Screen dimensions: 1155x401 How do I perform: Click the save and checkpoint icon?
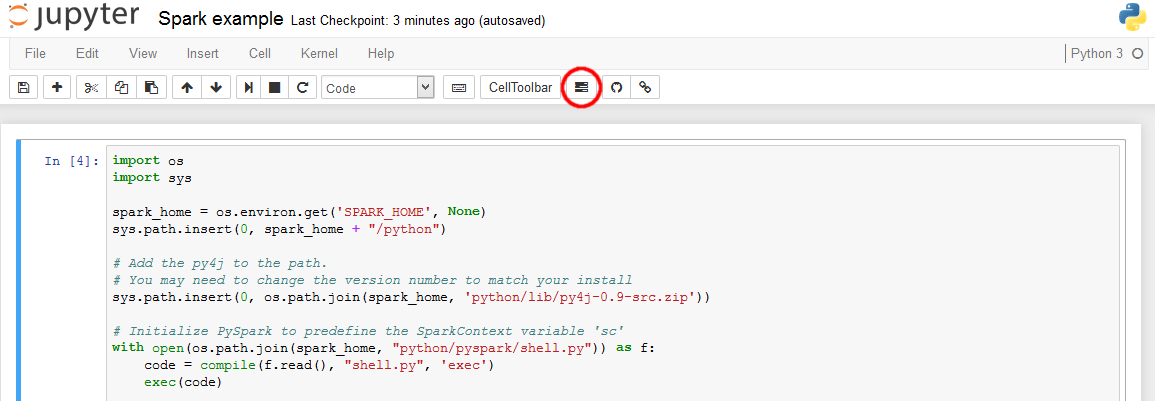click(x=24, y=88)
